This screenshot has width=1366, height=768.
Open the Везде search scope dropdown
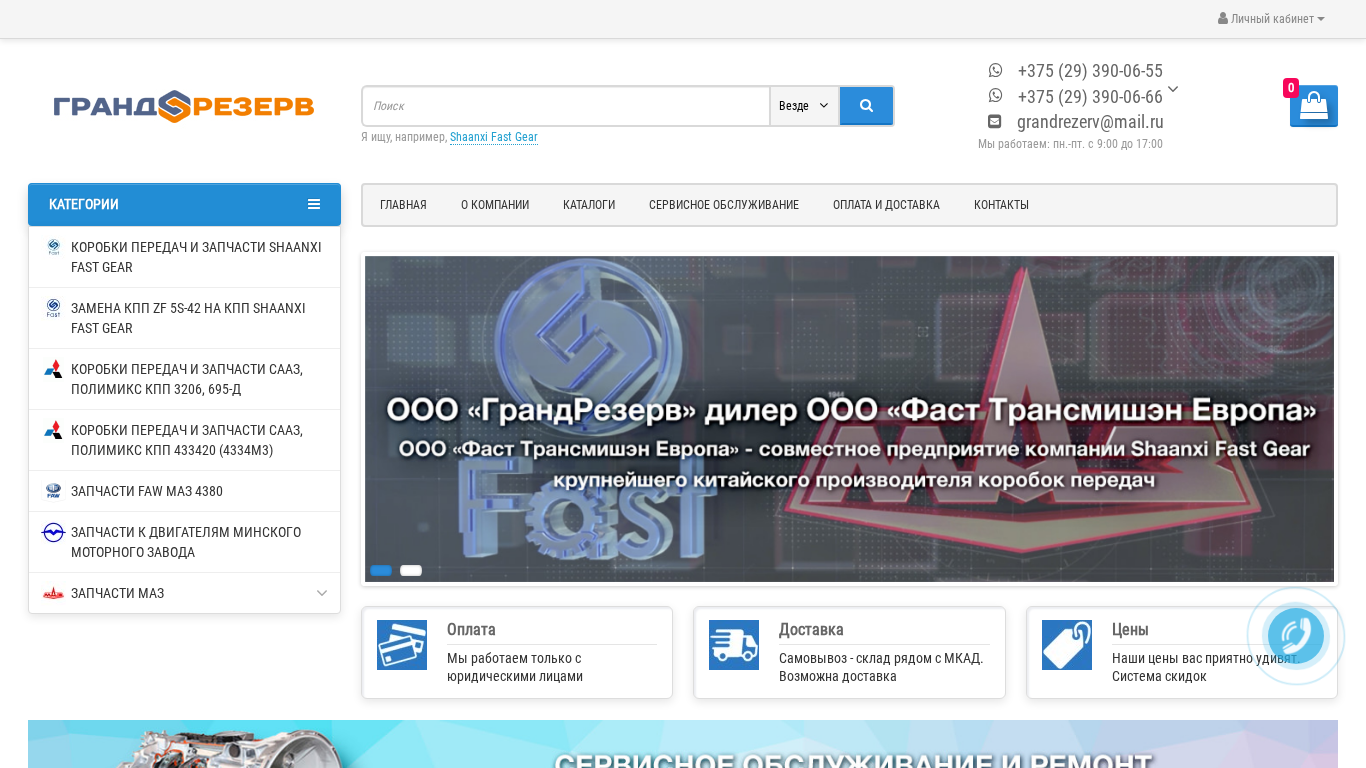click(x=804, y=106)
